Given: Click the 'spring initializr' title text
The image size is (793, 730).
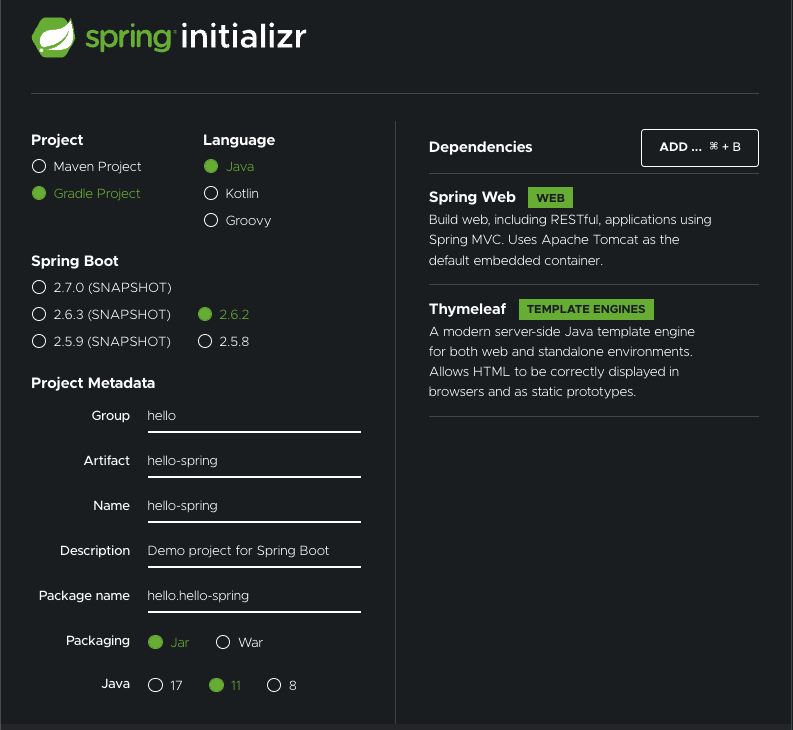Looking at the screenshot, I should (196, 37).
